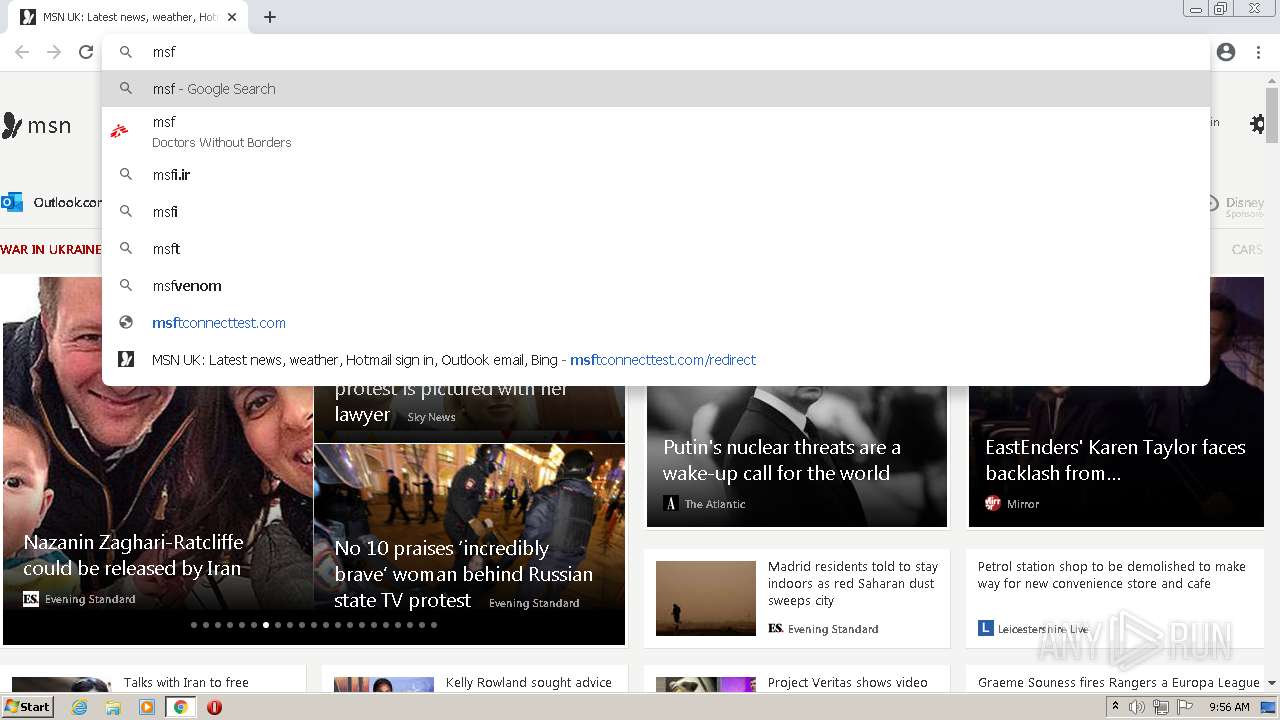Reload the page with the refresh icon
This screenshot has width=1280, height=720.
(x=86, y=52)
